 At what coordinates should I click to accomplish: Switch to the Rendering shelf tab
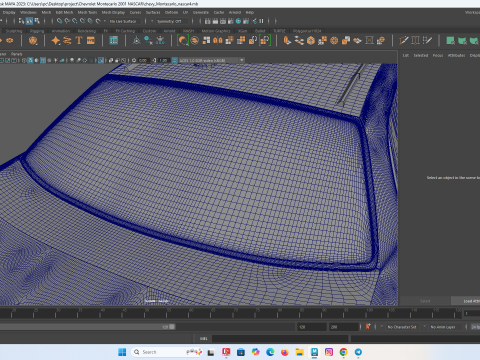pos(87,31)
